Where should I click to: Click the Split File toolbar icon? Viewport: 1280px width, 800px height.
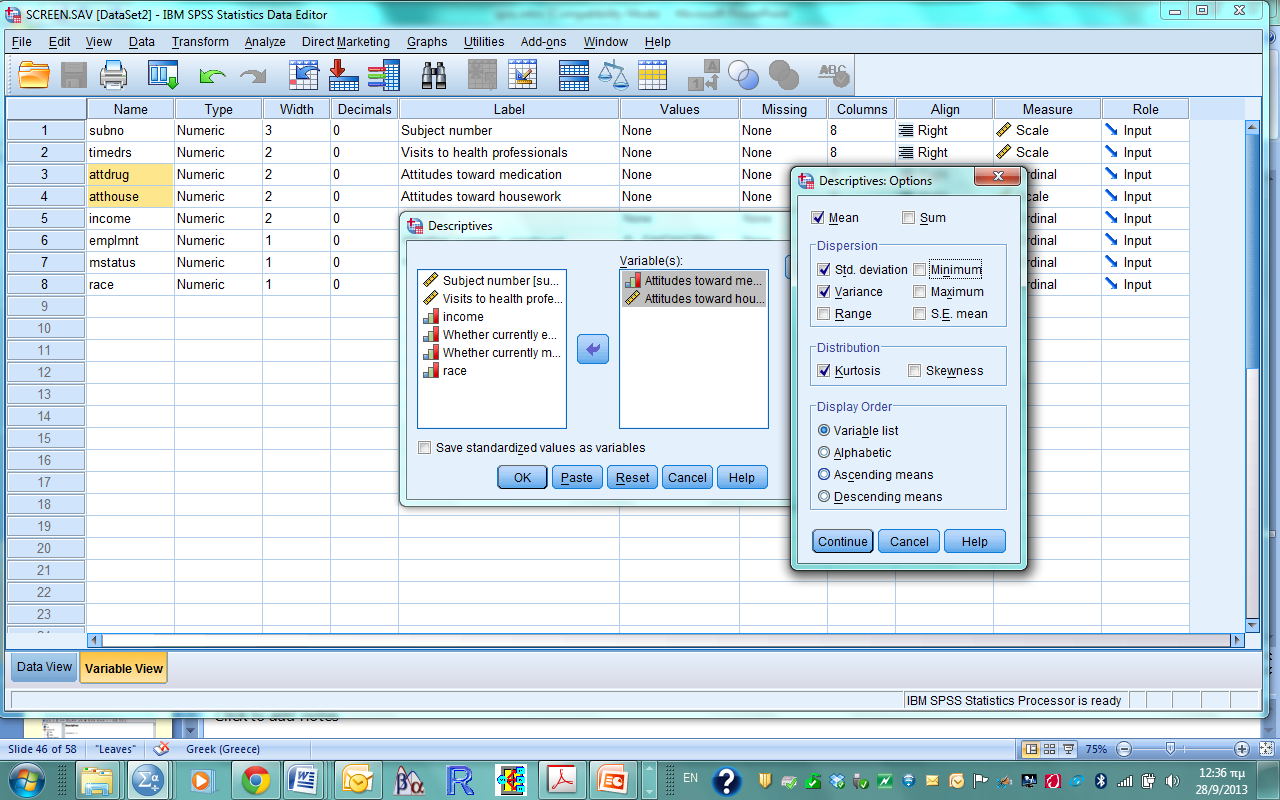tap(574, 75)
